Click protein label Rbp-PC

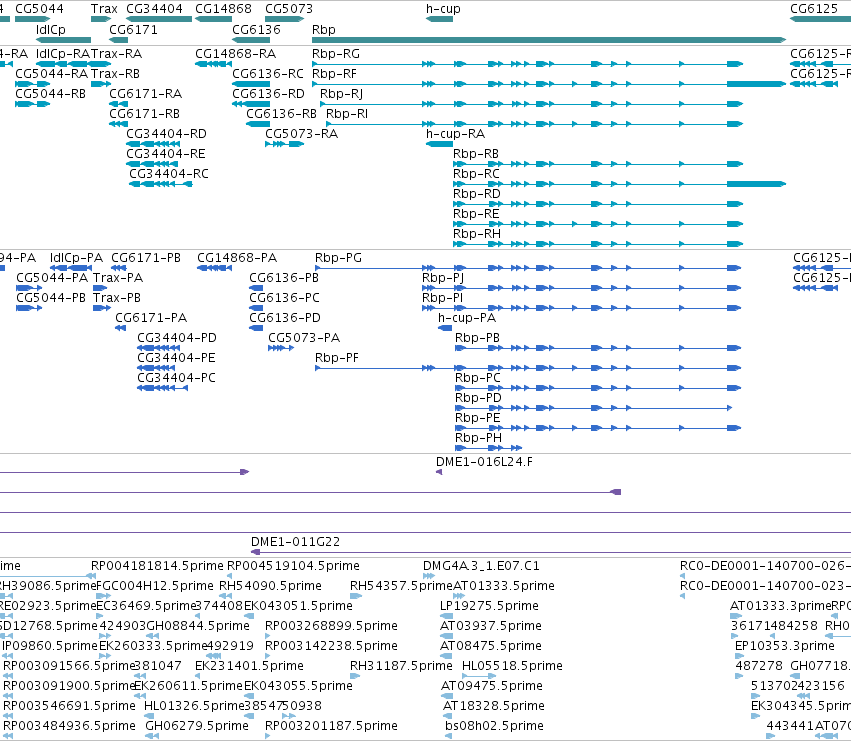(478, 378)
